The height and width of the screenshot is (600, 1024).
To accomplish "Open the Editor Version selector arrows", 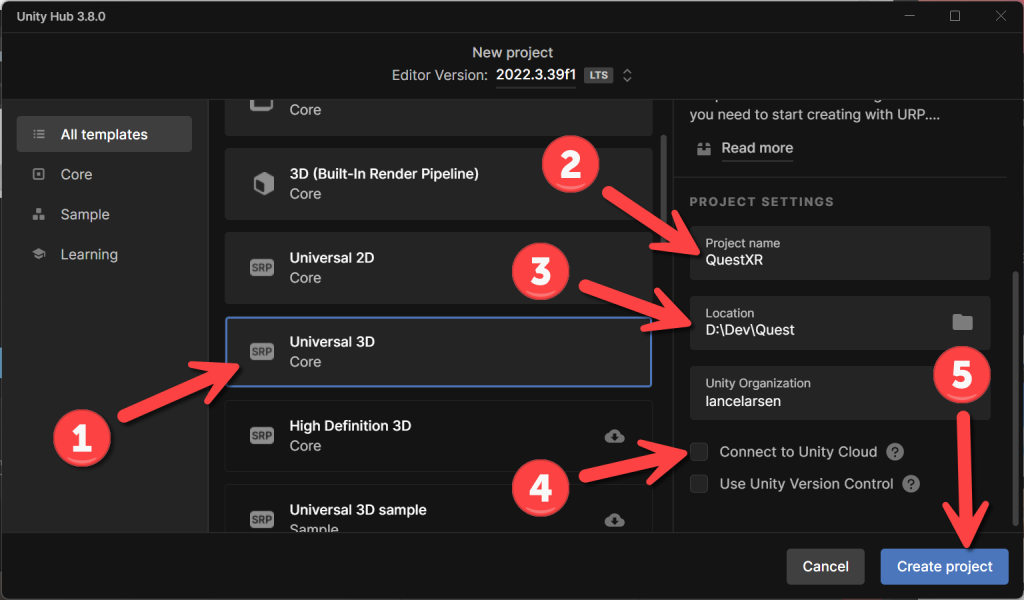I will (x=627, y=75).
